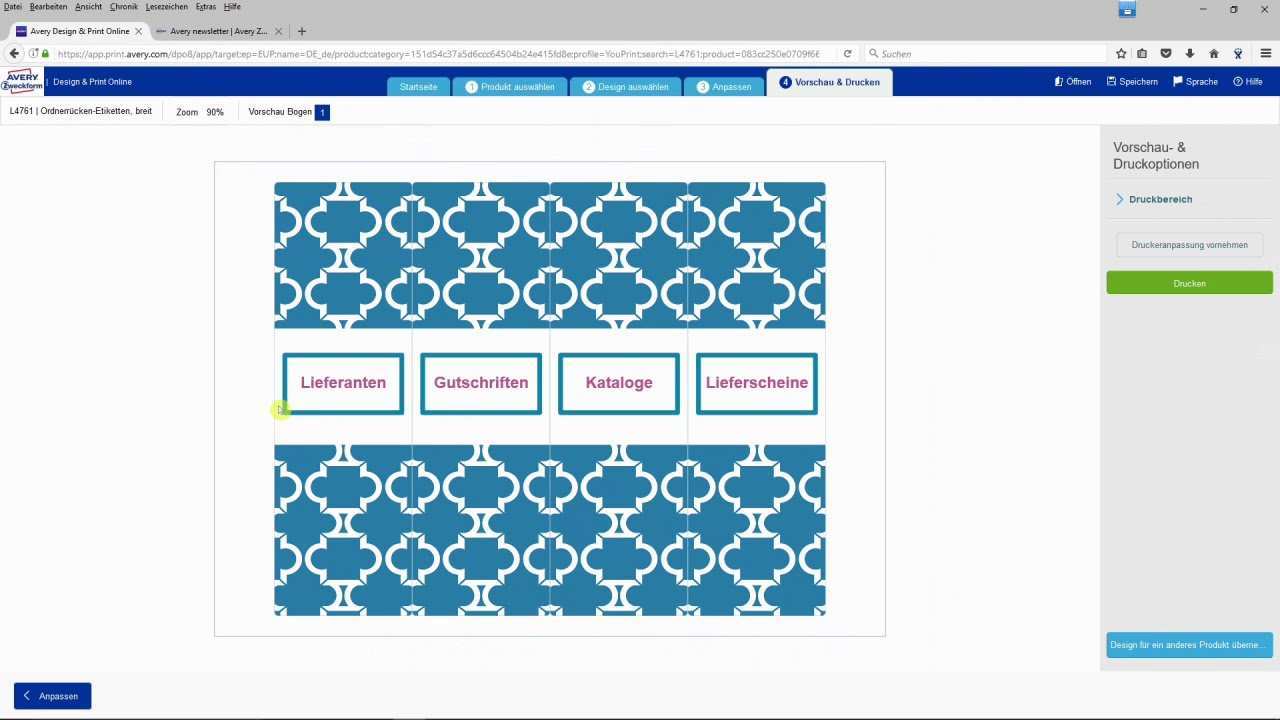The height and width of the screenshot is (720, 1280).
Task: Open the Sprache flag option
Action: [1178, 82]
